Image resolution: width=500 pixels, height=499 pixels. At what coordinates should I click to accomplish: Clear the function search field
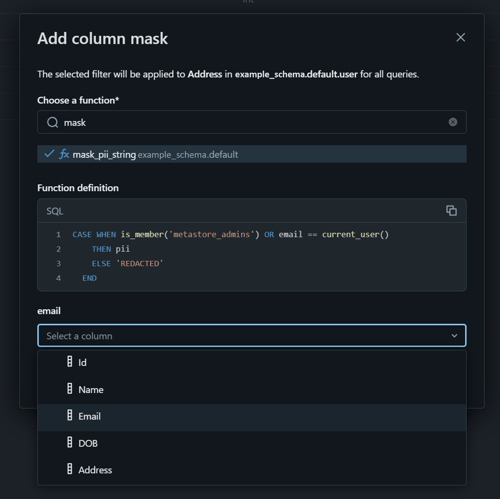point(453,122)
